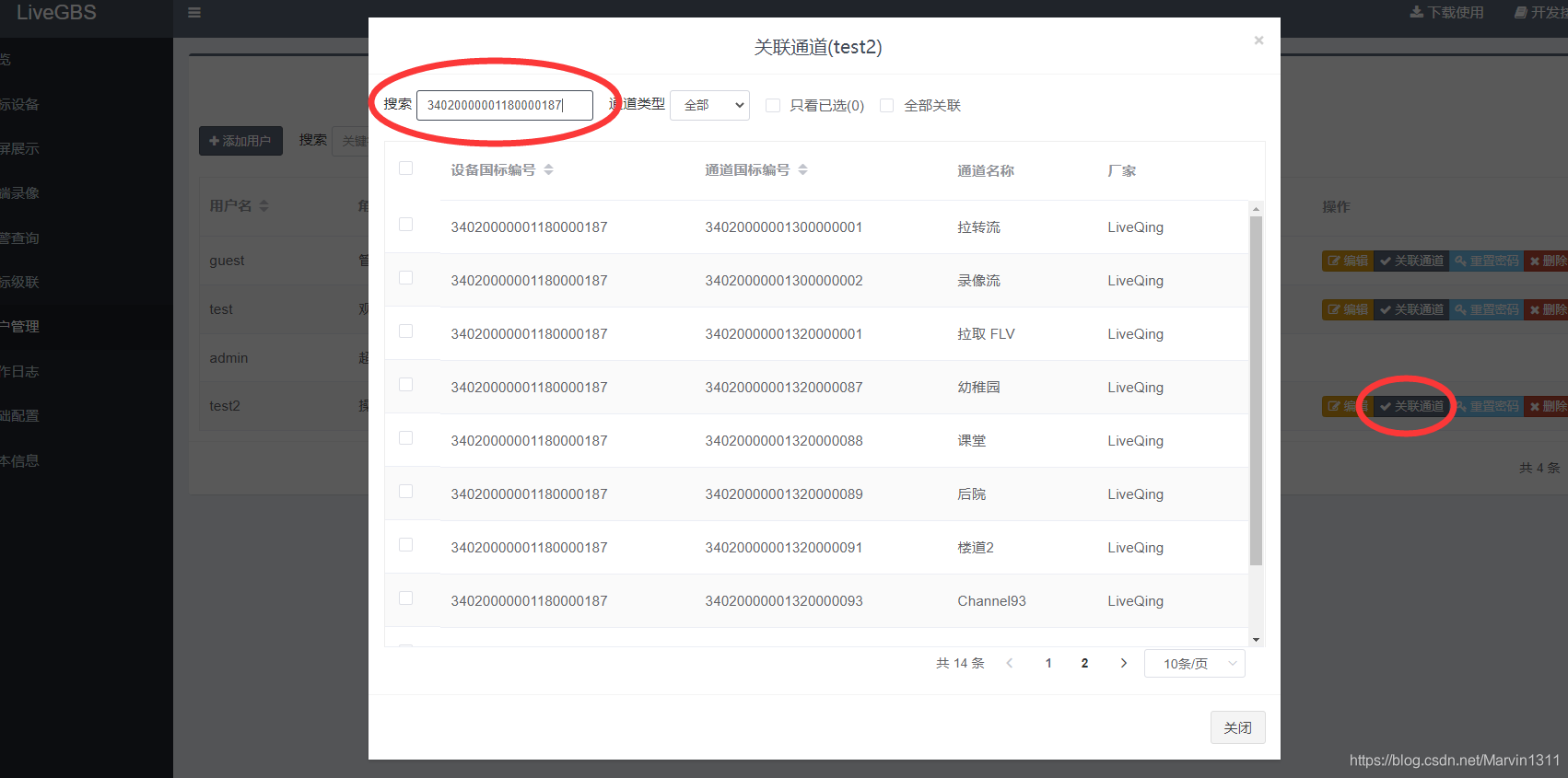Click scrollbar up arrow in channel table
This screenshot has height=778, width=1568.
1256,209
